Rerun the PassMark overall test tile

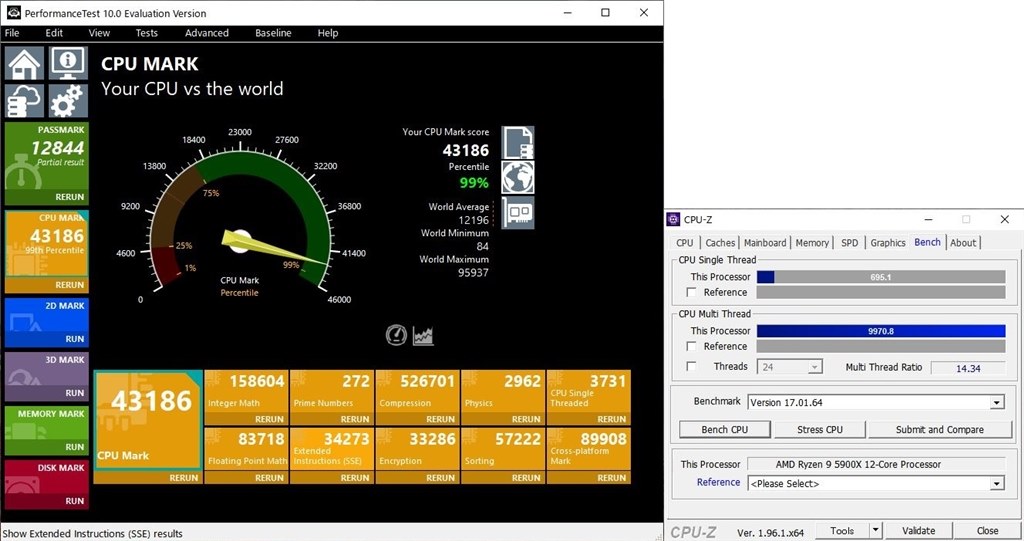pyautogui.click(x=69, y=197)
